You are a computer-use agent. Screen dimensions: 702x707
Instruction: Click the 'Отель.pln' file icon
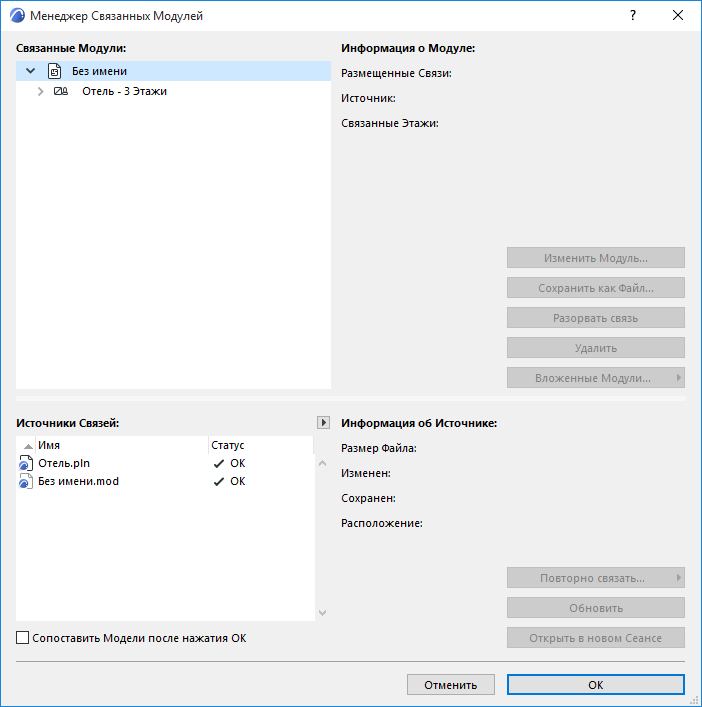point(26,464)
